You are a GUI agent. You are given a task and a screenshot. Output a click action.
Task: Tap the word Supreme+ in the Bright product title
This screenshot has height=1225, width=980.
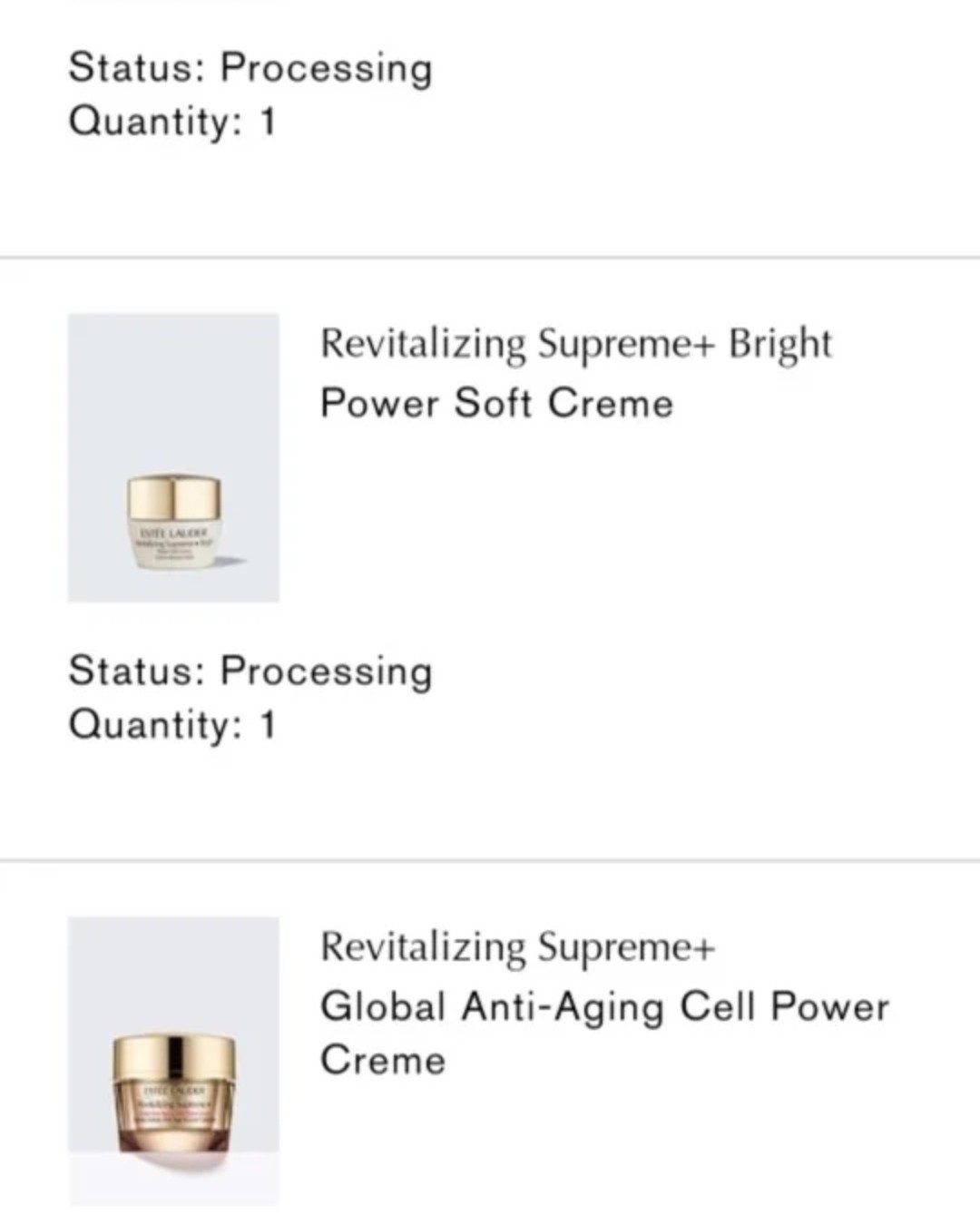[626, 344]
